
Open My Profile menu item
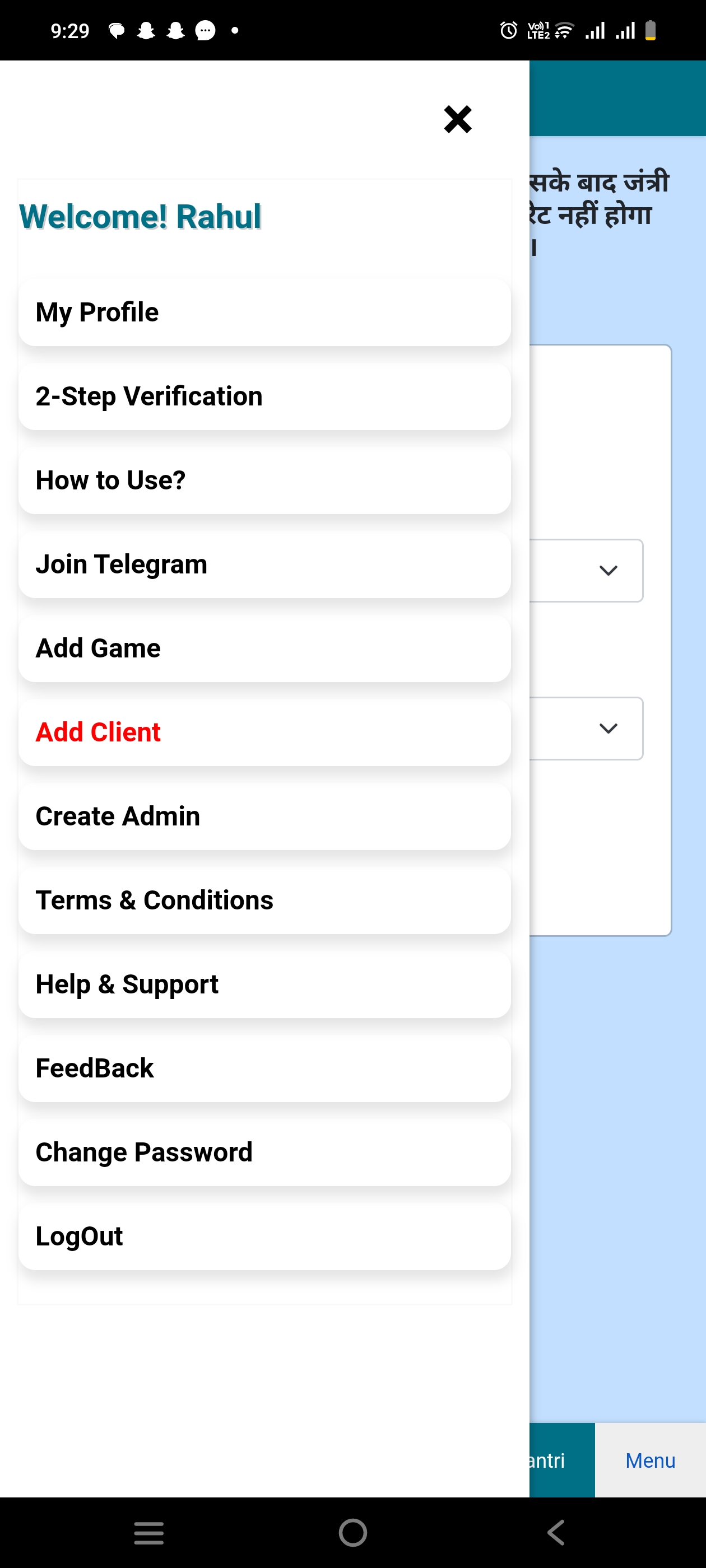264,312
